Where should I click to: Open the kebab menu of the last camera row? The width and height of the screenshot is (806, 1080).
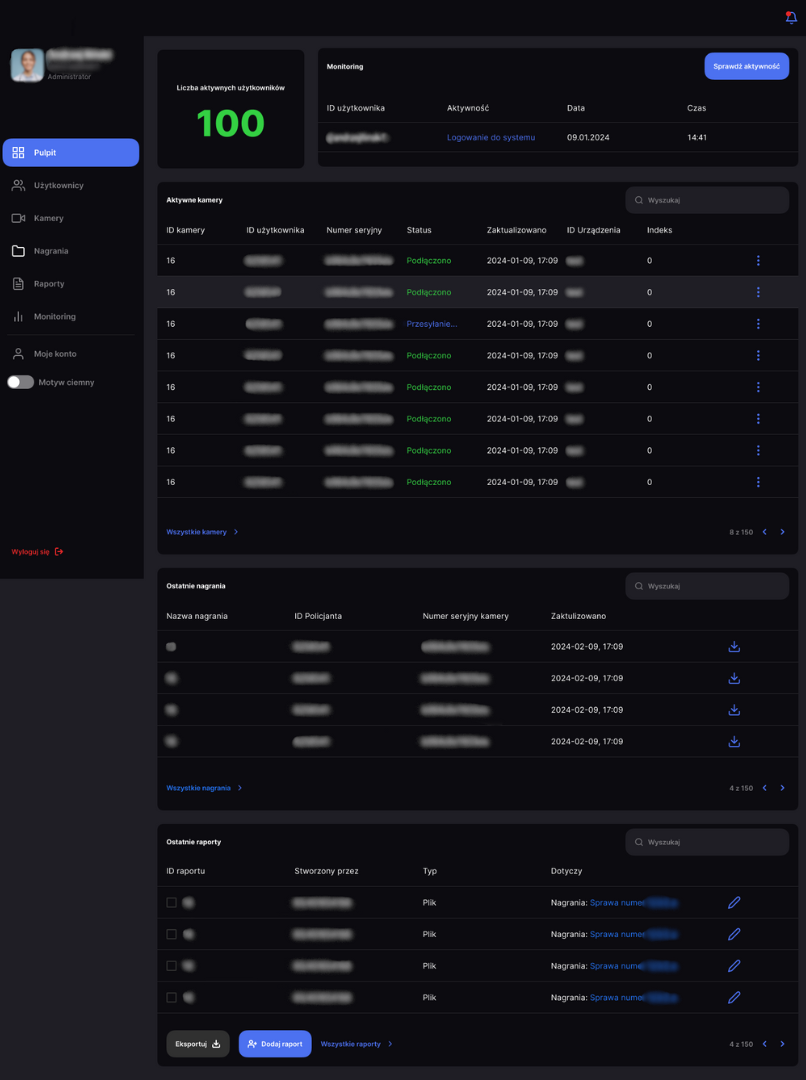(x=758, y=482)
